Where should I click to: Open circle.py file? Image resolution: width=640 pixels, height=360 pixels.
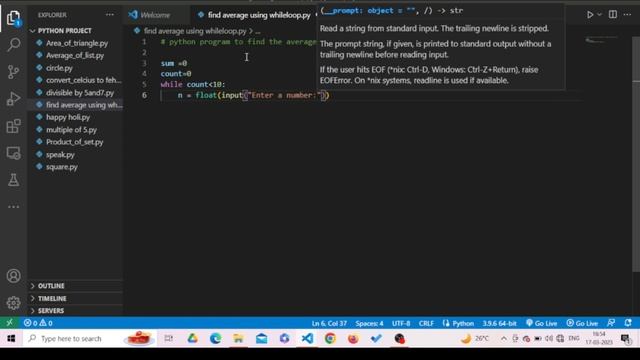[x=59, y=68]
